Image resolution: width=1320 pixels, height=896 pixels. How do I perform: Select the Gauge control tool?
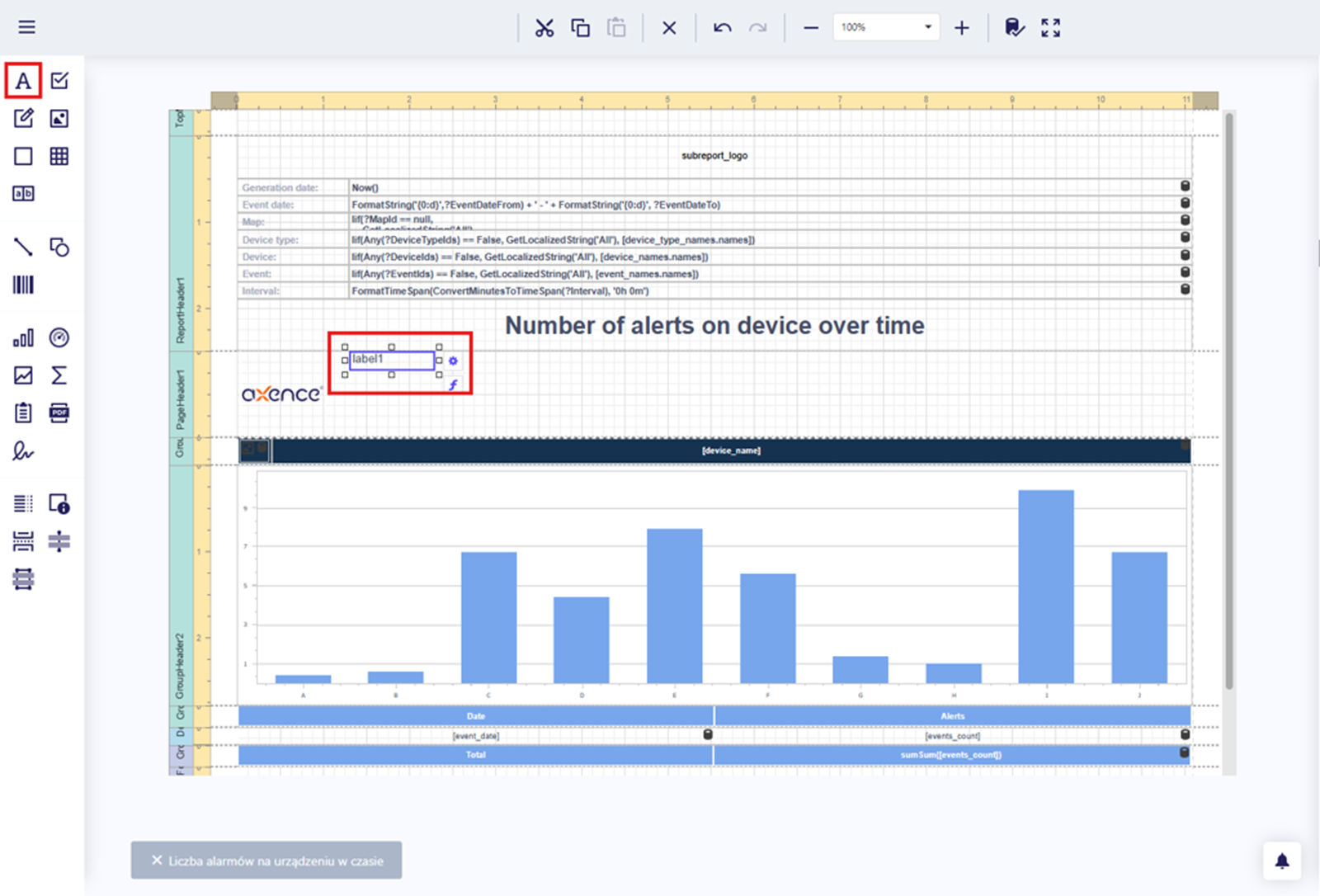coord(59,337)
